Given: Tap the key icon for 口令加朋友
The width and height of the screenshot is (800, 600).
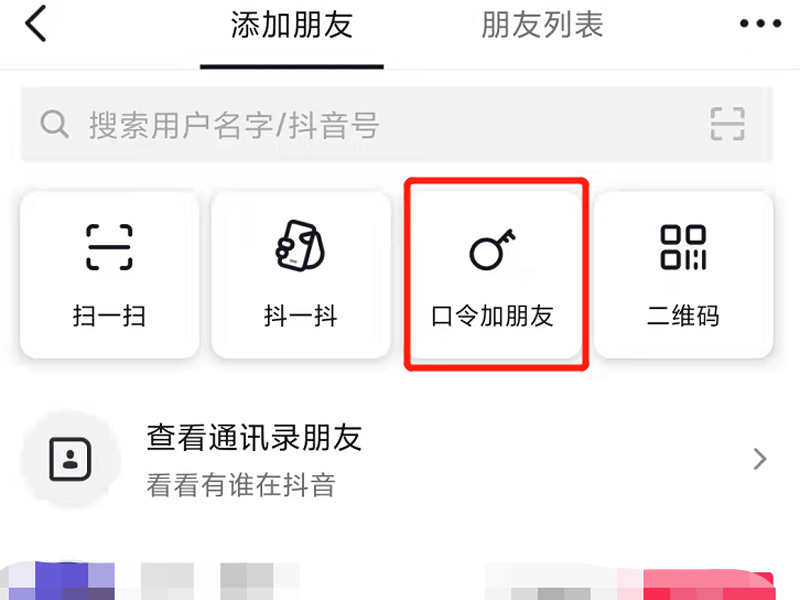Looking at the screenshot, I should (x=492, y=249).
